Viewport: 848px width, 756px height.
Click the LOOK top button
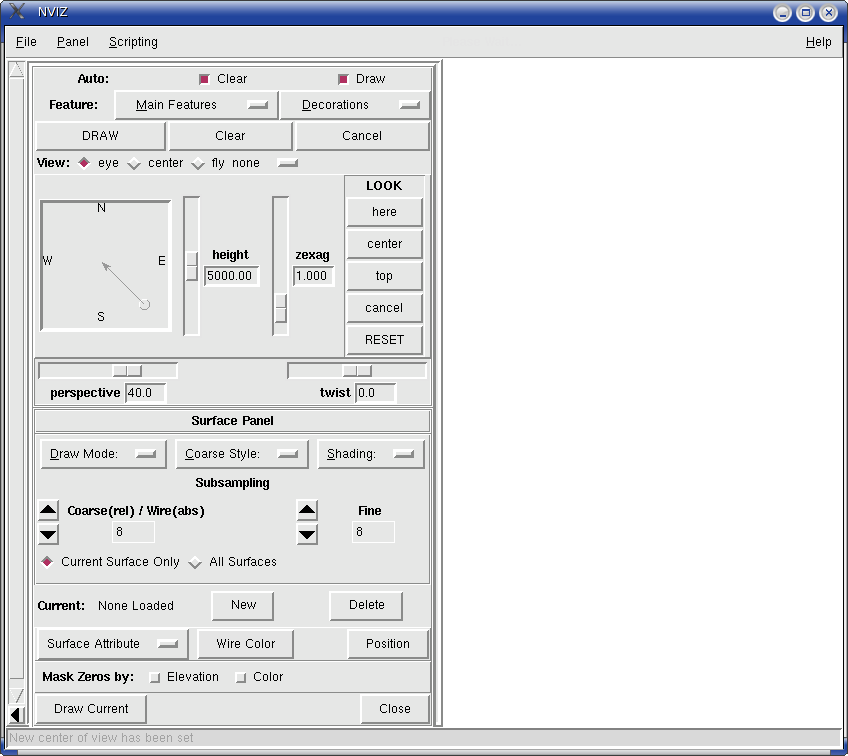385,276
